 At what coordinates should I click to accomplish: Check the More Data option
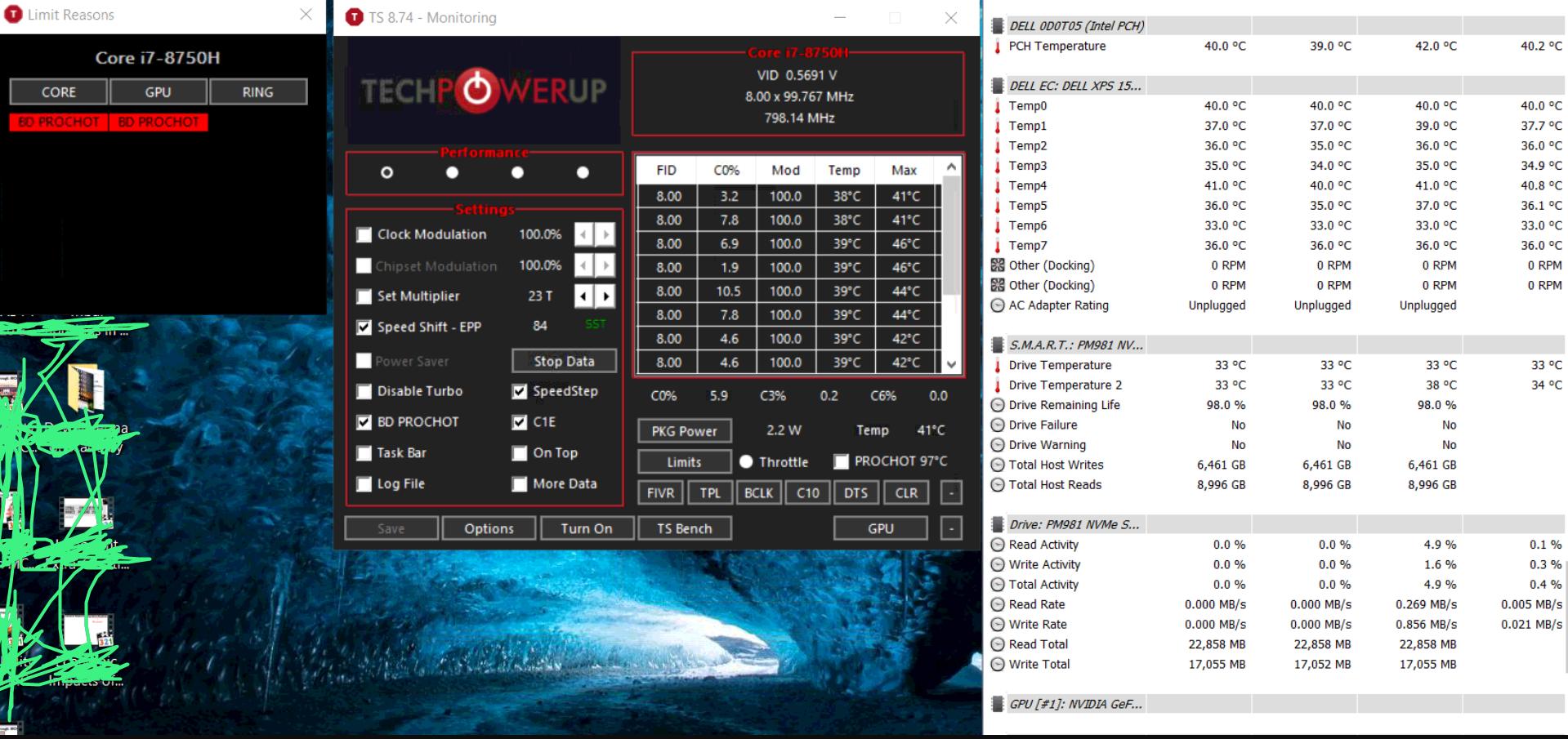pyautogui.click(x=519, y=484)
